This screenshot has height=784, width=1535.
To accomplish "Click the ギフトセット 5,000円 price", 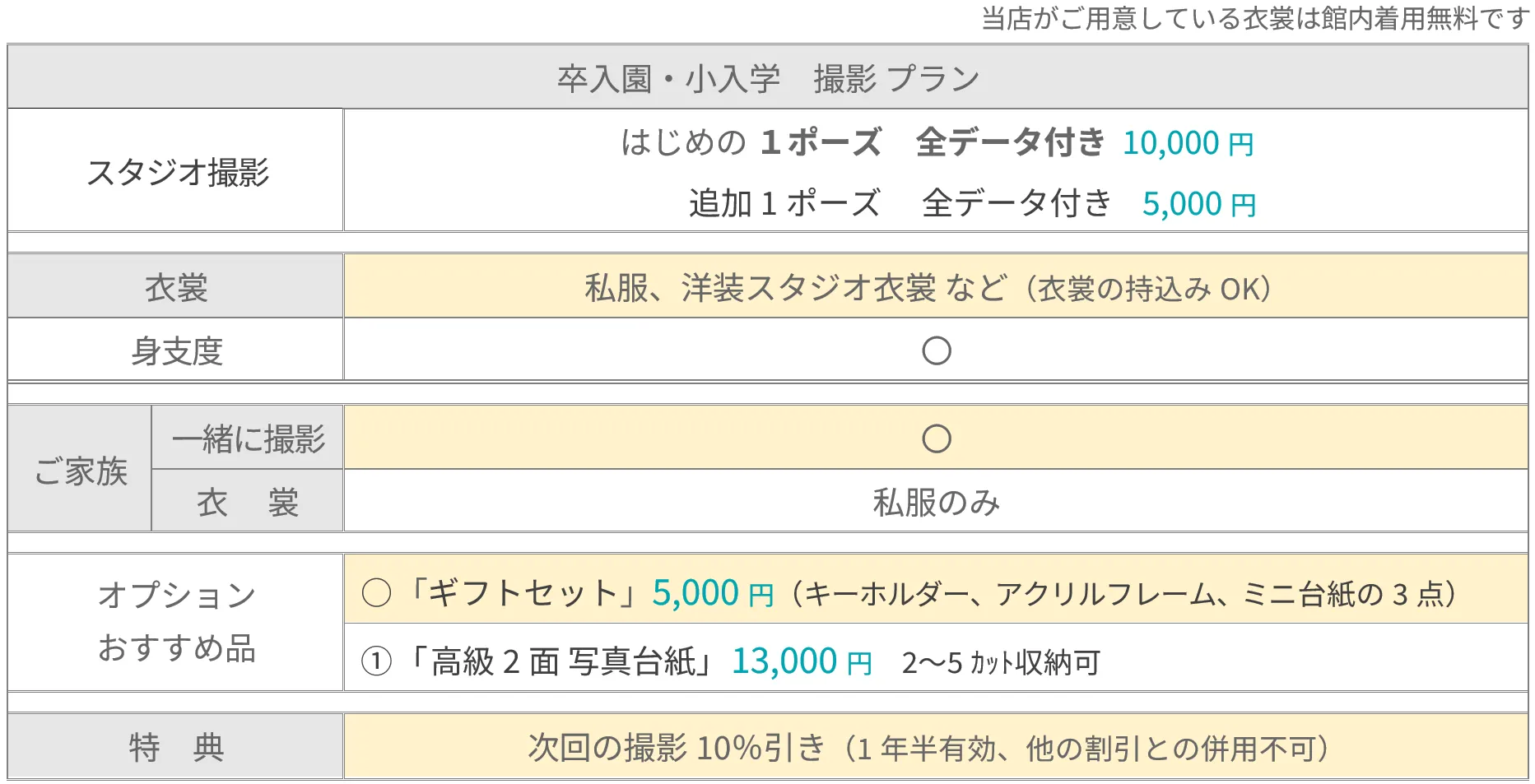I will pyautogui.click(x=714, y=592).
